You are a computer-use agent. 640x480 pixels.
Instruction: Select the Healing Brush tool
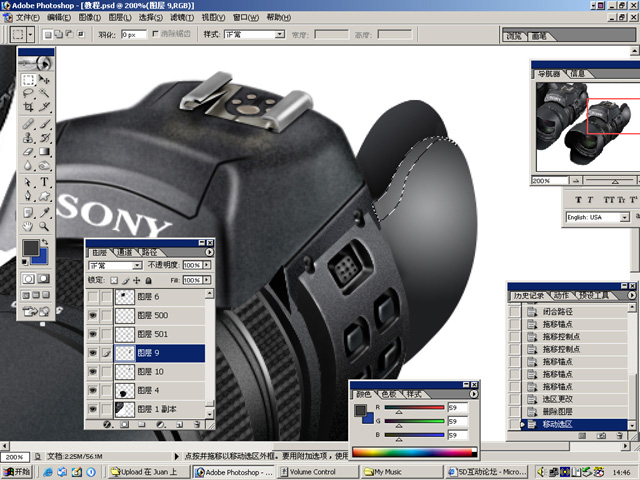28,124
